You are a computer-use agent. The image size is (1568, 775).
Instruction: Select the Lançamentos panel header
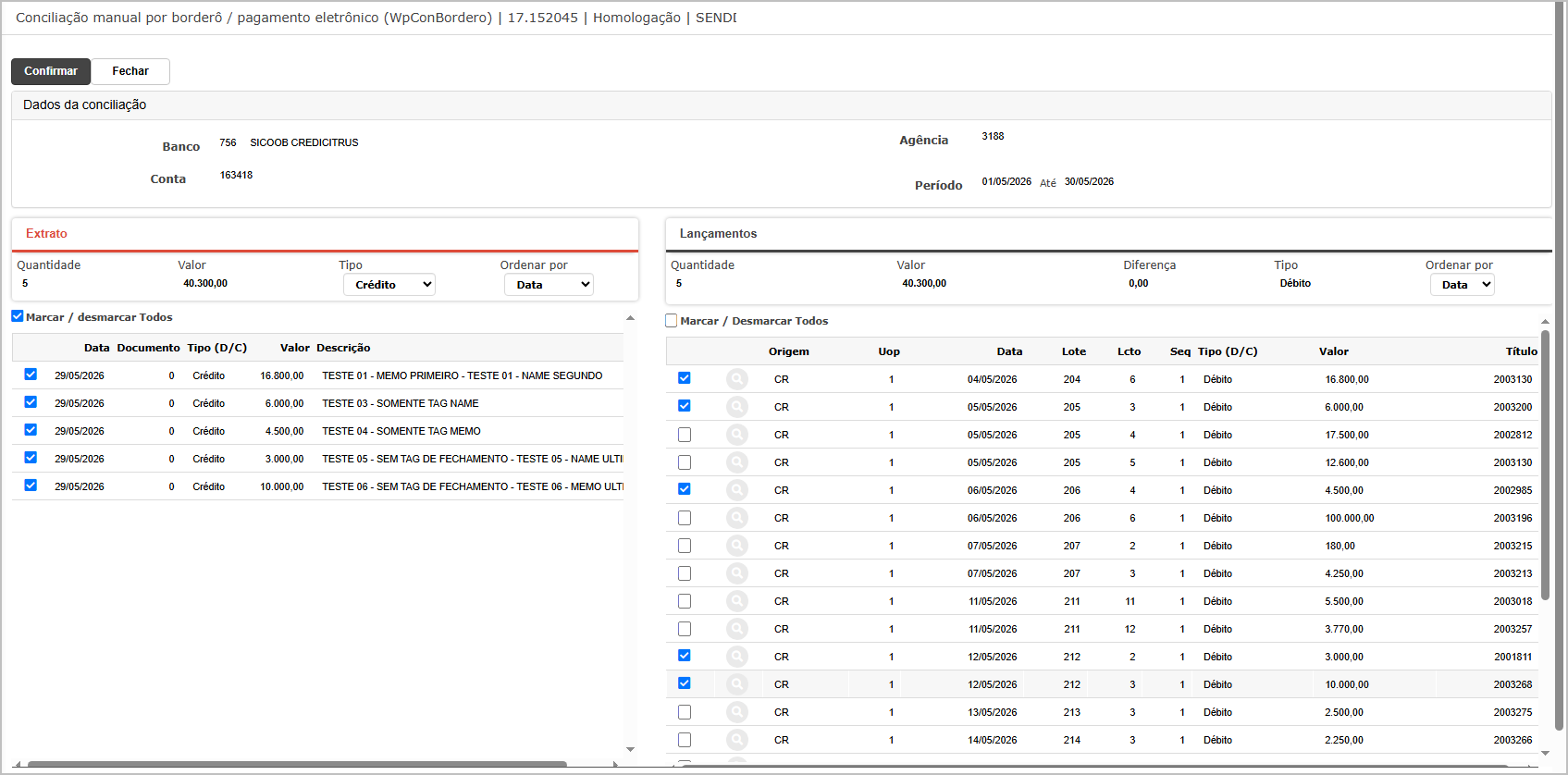coord(1108,234)
